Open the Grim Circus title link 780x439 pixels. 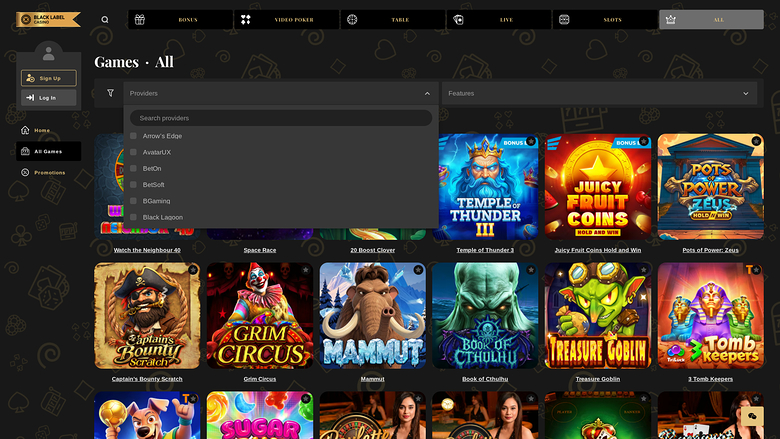(260, 379)
